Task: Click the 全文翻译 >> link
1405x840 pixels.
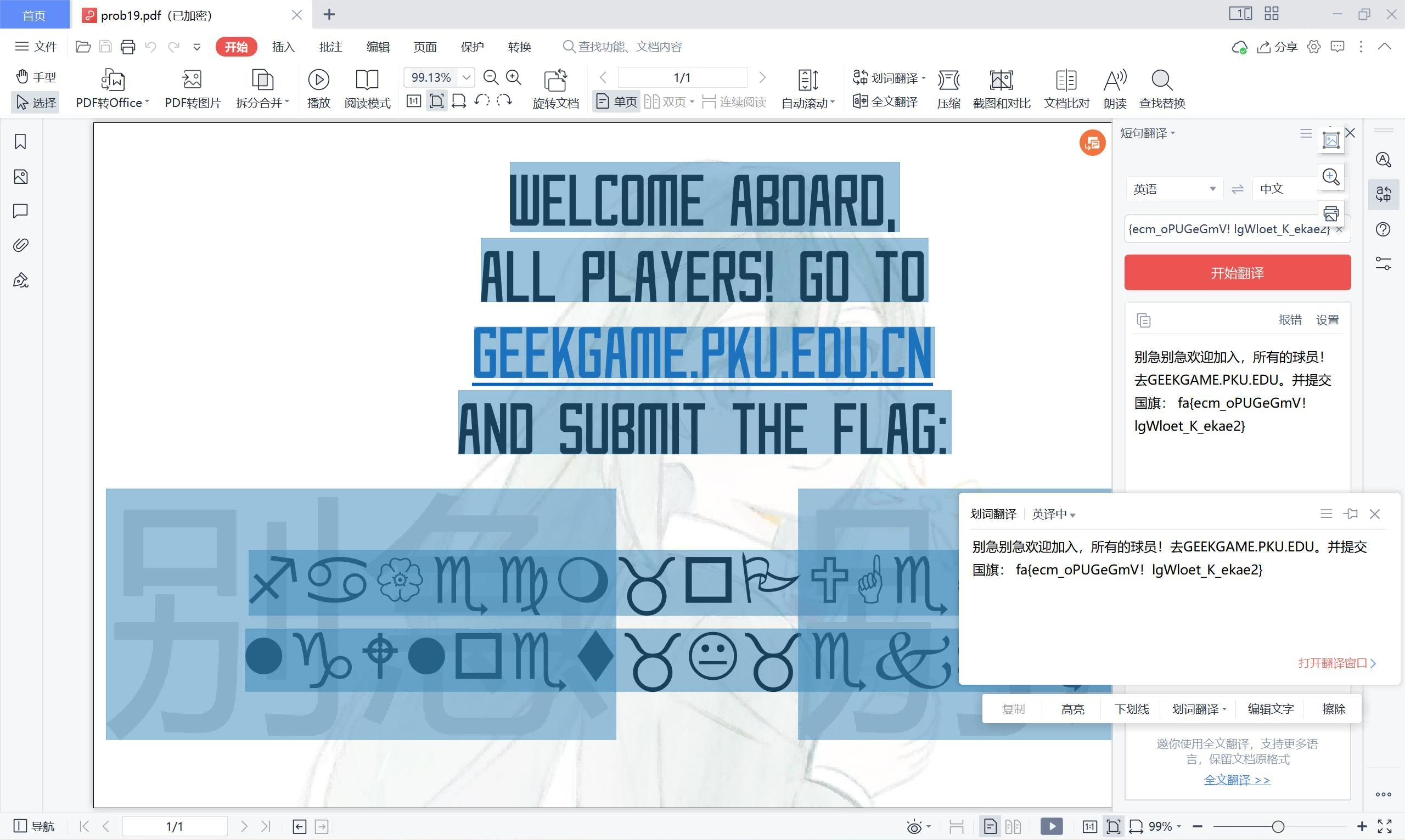Action: pos(1237,780)
